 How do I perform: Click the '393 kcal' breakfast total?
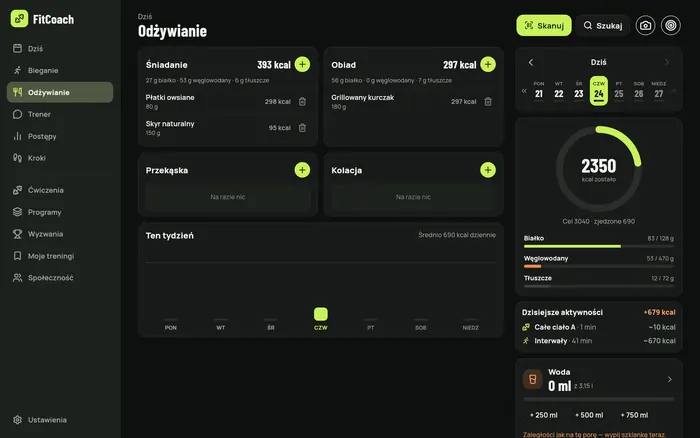pyautogui.click(x=274, y=65)
